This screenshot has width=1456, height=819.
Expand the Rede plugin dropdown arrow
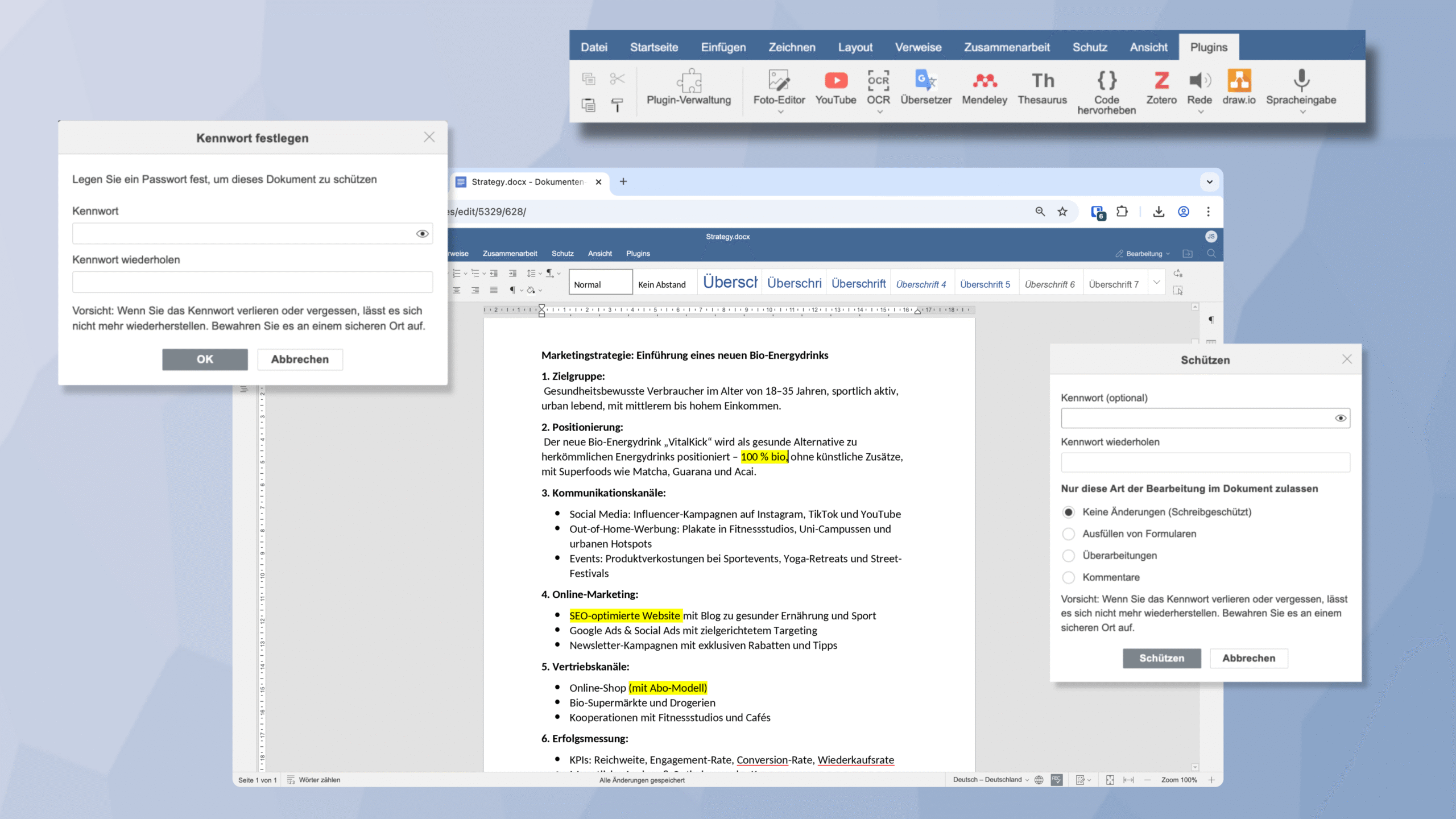tap(1201, 112)
